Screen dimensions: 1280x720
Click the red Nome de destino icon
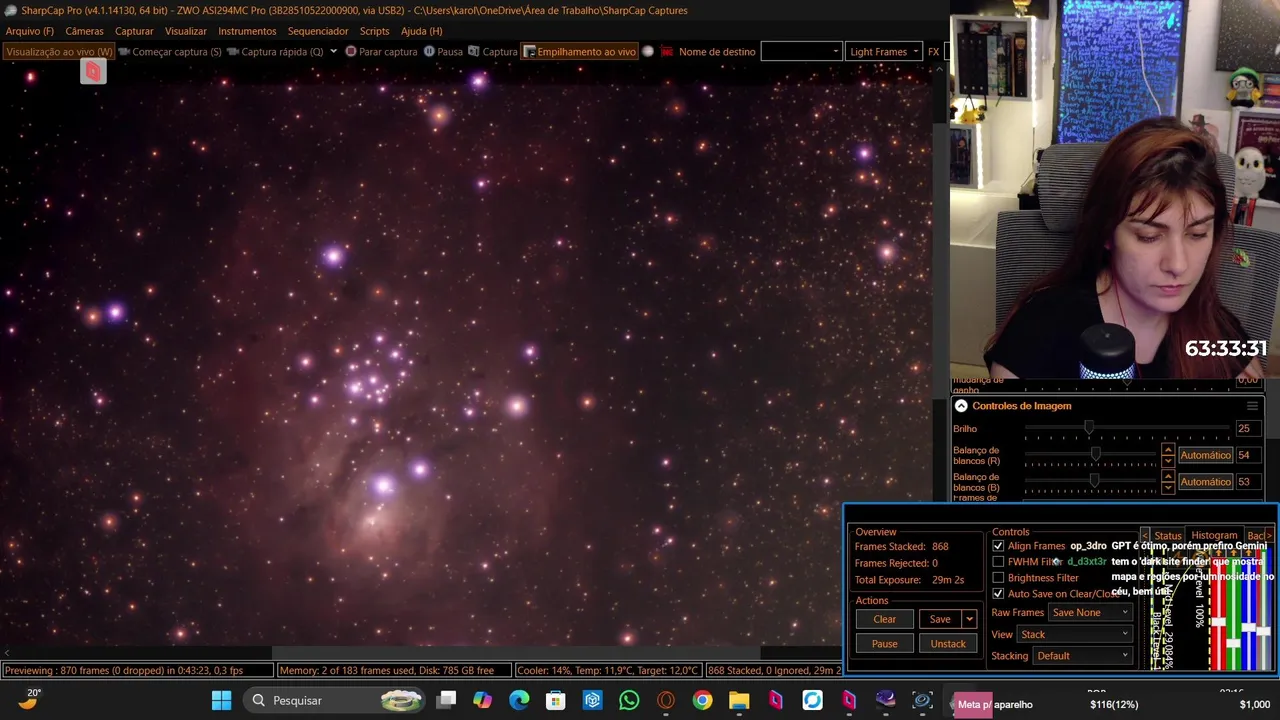click(x=667, y=52)
